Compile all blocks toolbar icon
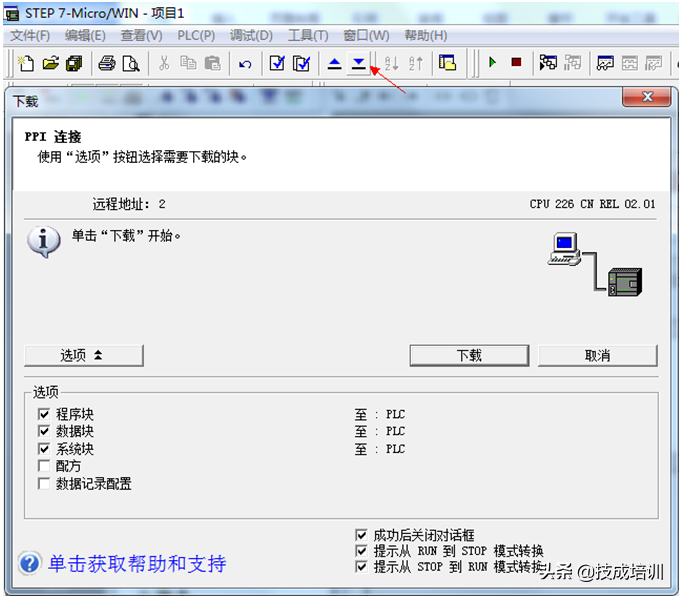The width and height of the screenshot is (679, 596). click(301, 64)
